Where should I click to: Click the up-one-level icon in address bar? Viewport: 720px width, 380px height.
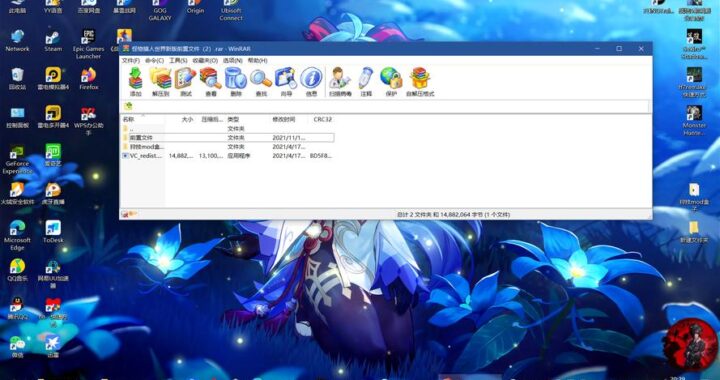128,106
